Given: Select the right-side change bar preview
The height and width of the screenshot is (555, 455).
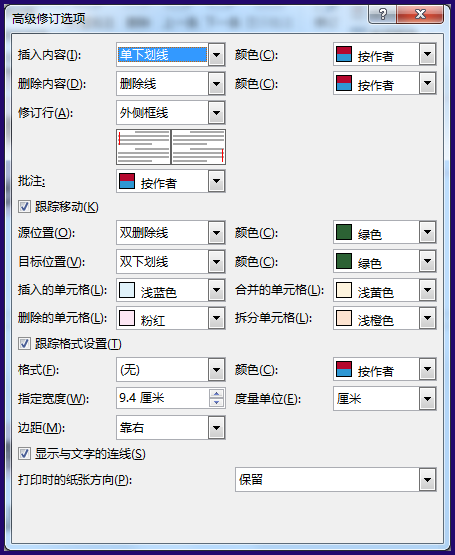Looking at the screenshot, I should click(198, 147).
